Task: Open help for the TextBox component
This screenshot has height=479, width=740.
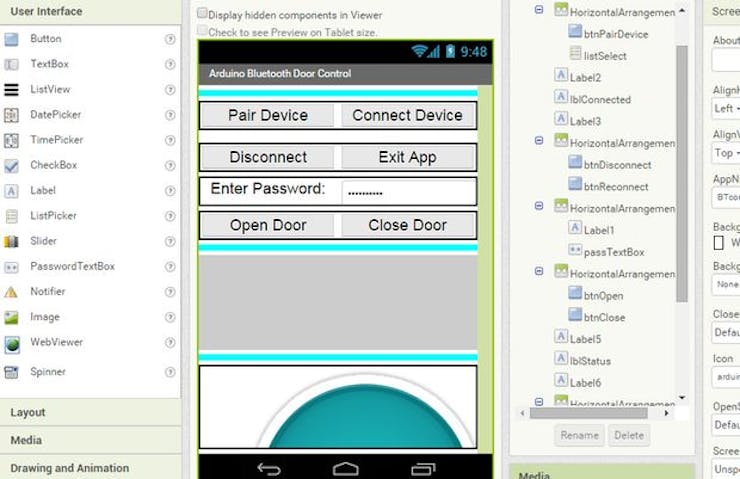Action: coord(170,64)
